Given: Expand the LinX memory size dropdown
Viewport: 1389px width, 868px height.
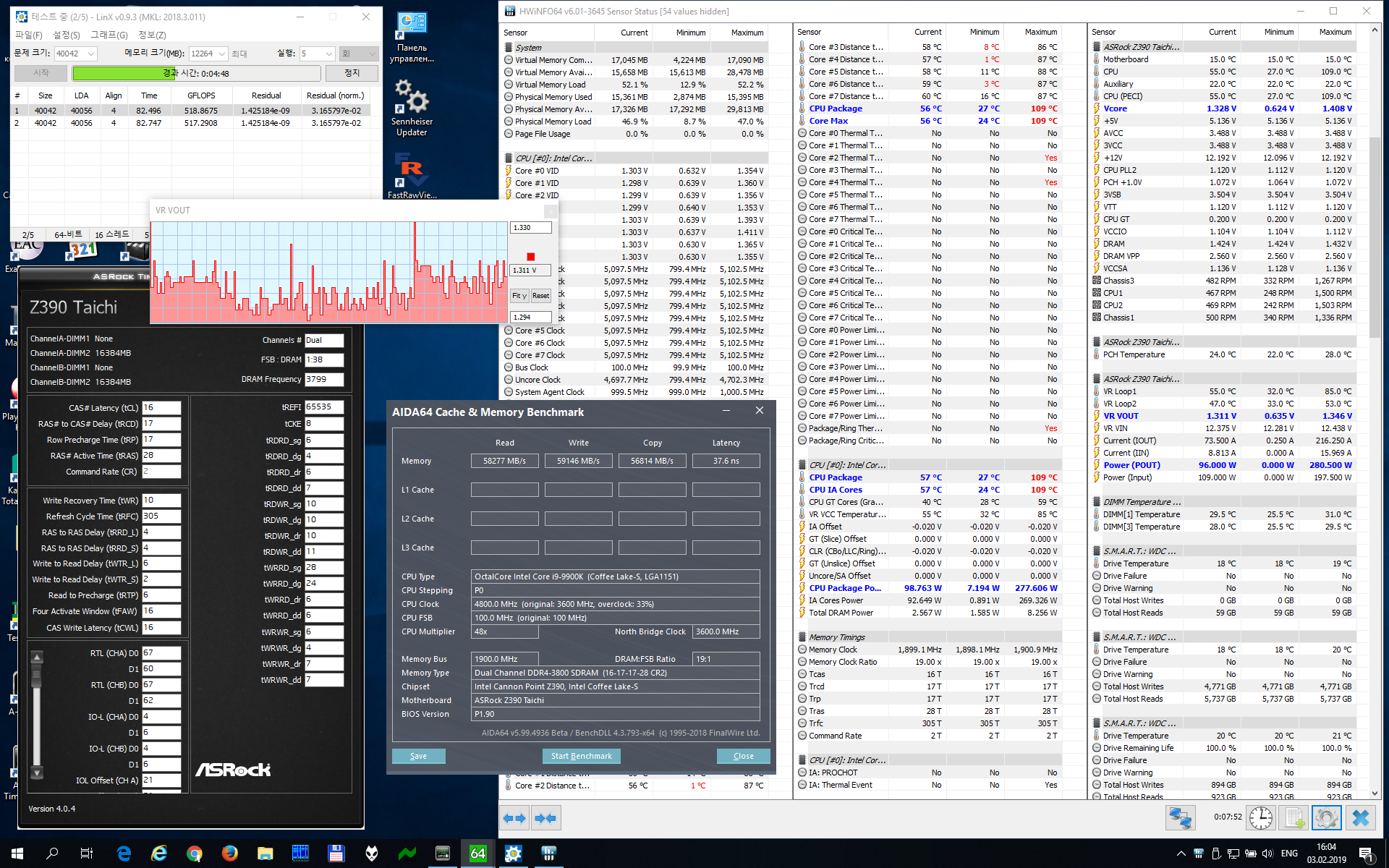Looking at the screenshot, I should [222, 54].
